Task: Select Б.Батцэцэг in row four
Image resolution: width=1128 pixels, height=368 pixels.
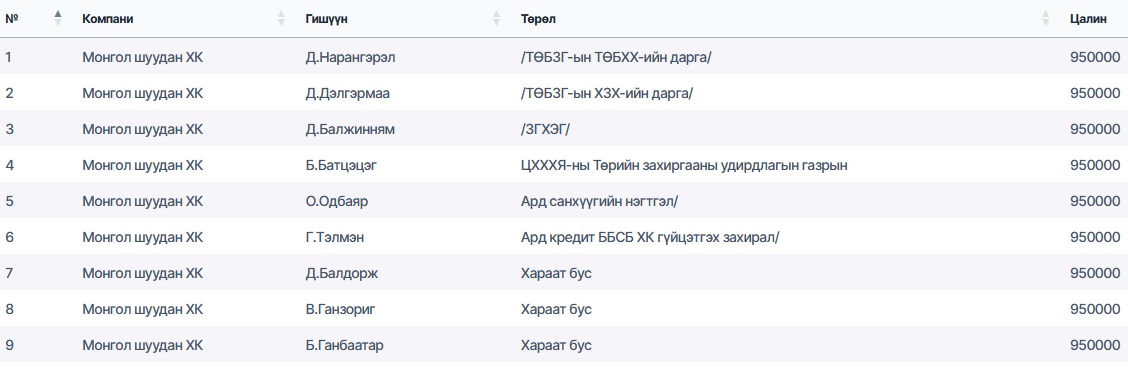Action: click(341, 165)
